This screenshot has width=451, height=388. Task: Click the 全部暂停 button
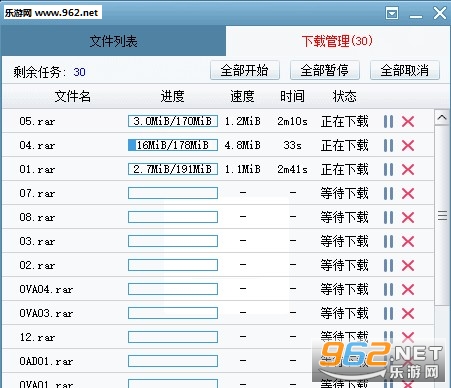coord(325,70)
